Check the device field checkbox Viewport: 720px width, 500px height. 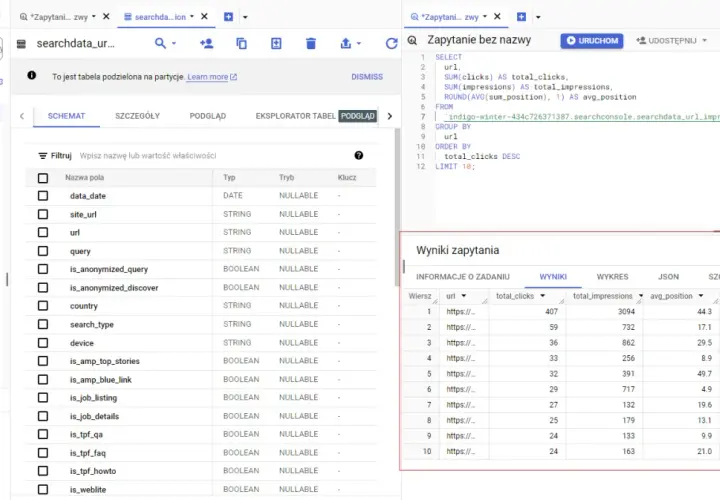43,343
